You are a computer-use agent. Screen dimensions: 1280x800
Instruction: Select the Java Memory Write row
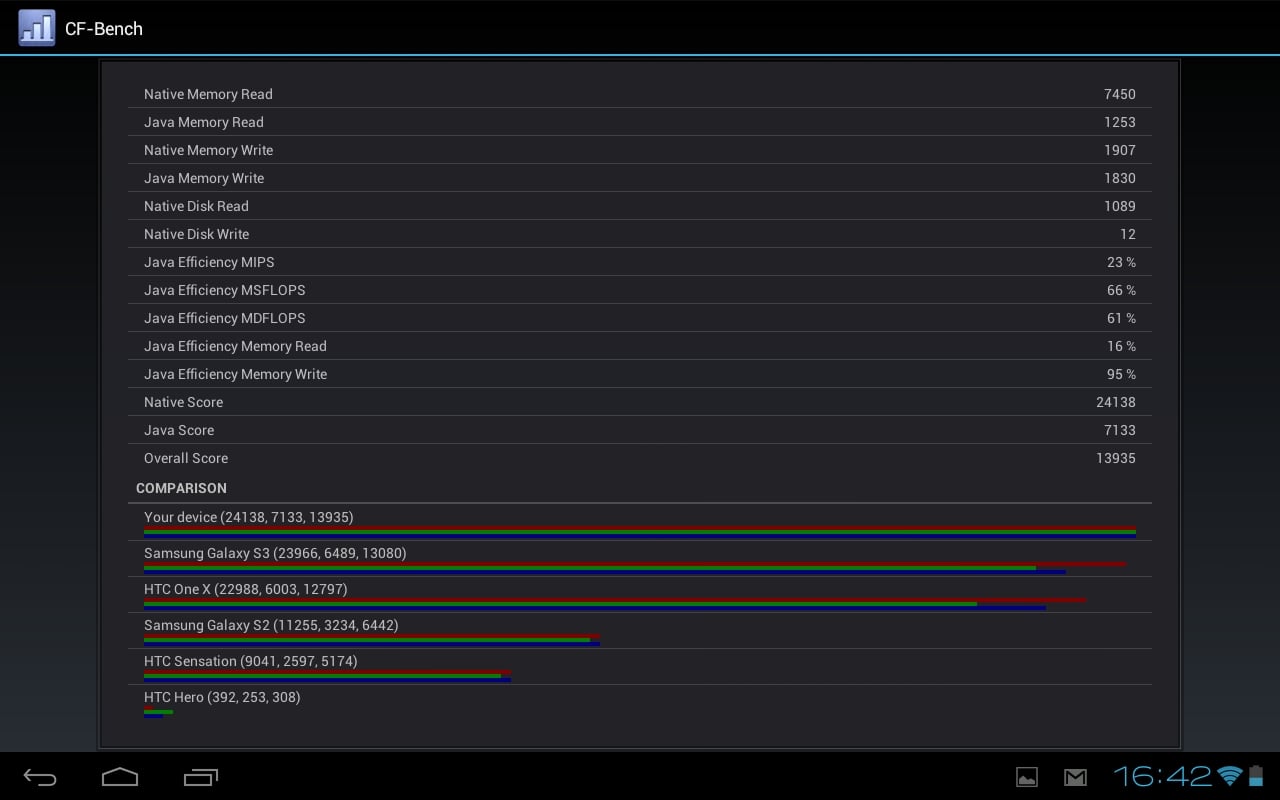[640, 178]
